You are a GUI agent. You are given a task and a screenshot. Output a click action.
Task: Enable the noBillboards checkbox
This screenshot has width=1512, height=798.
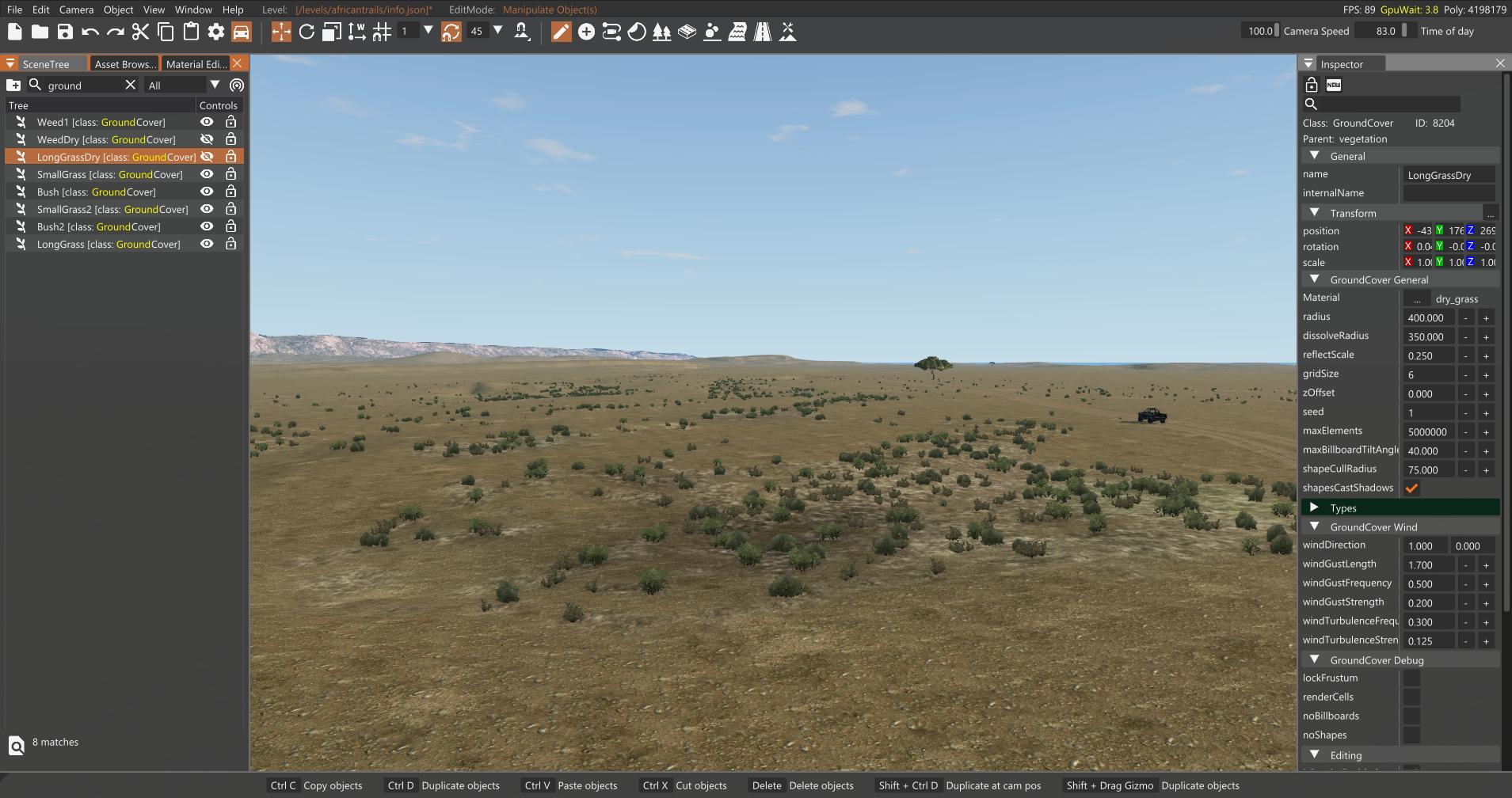[x=1411, y=716]
